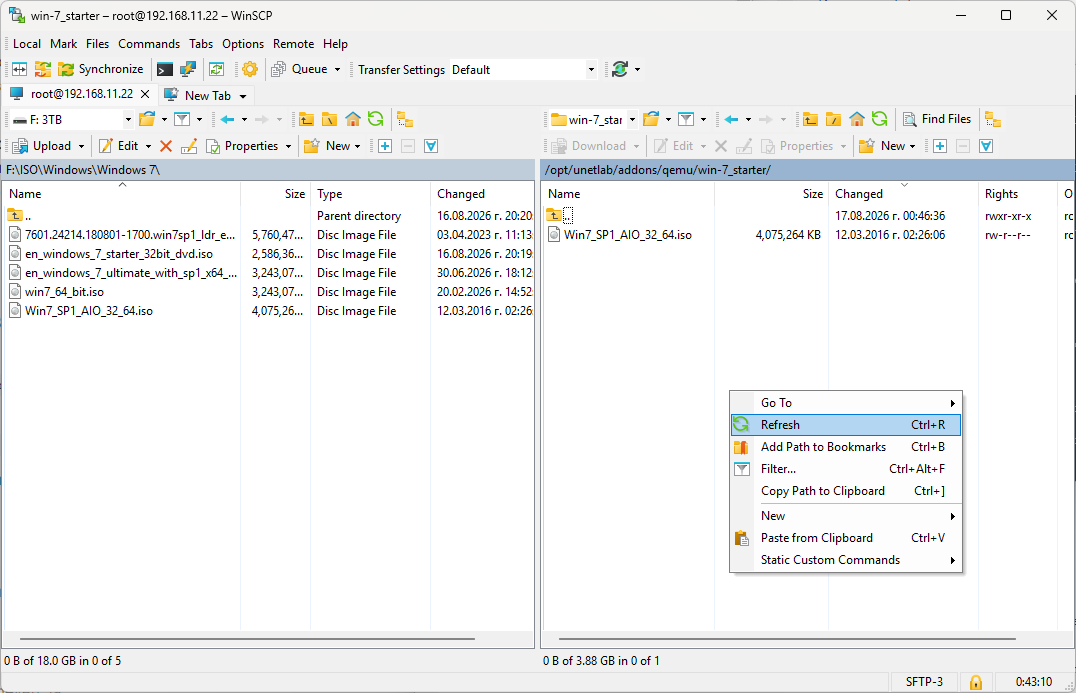Select Add Path to Bookmarks
Screen dimensions: 1076x693
pyautogui.click(x=845, y=447)
